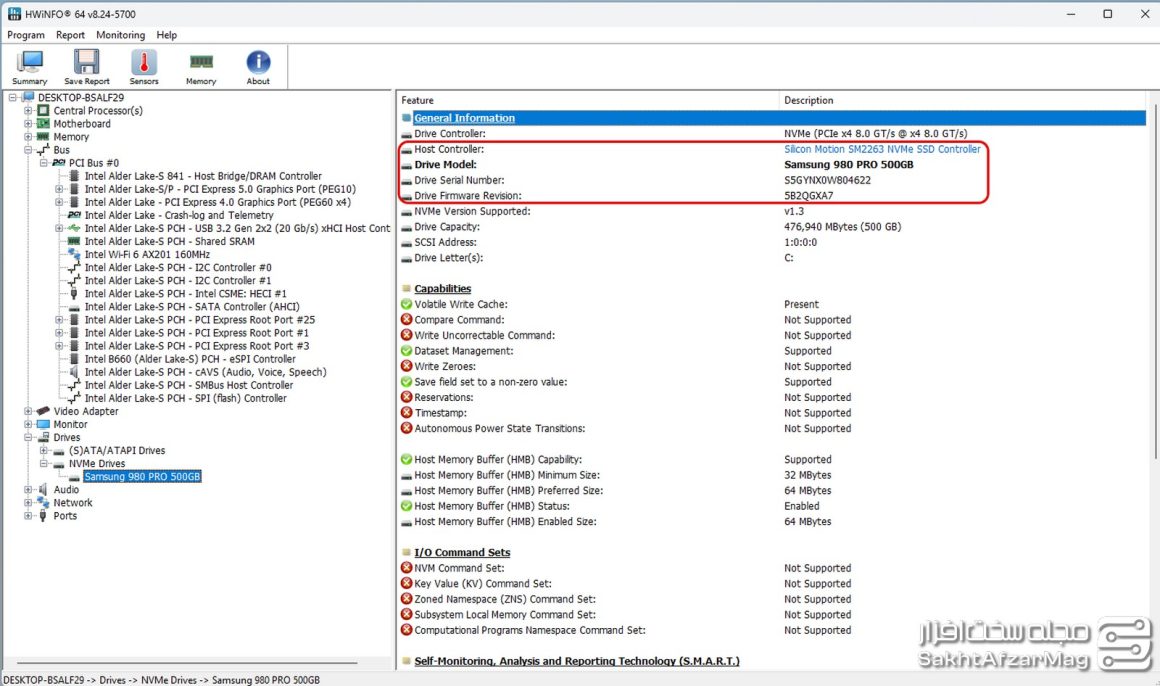
Task: Open the Report menu
Action: (x=70, y=35)
